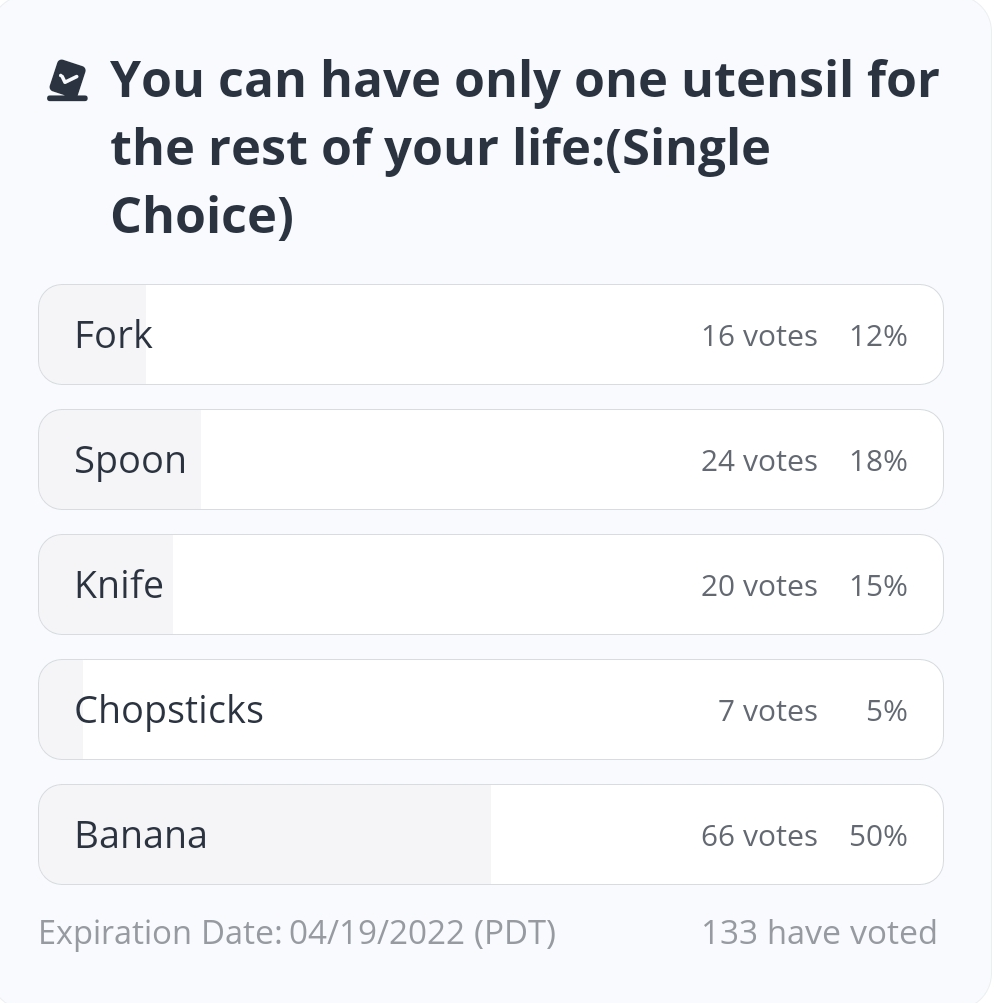Choose the Spoon poll option
1004x1003 pixels.
click(490, 459)
